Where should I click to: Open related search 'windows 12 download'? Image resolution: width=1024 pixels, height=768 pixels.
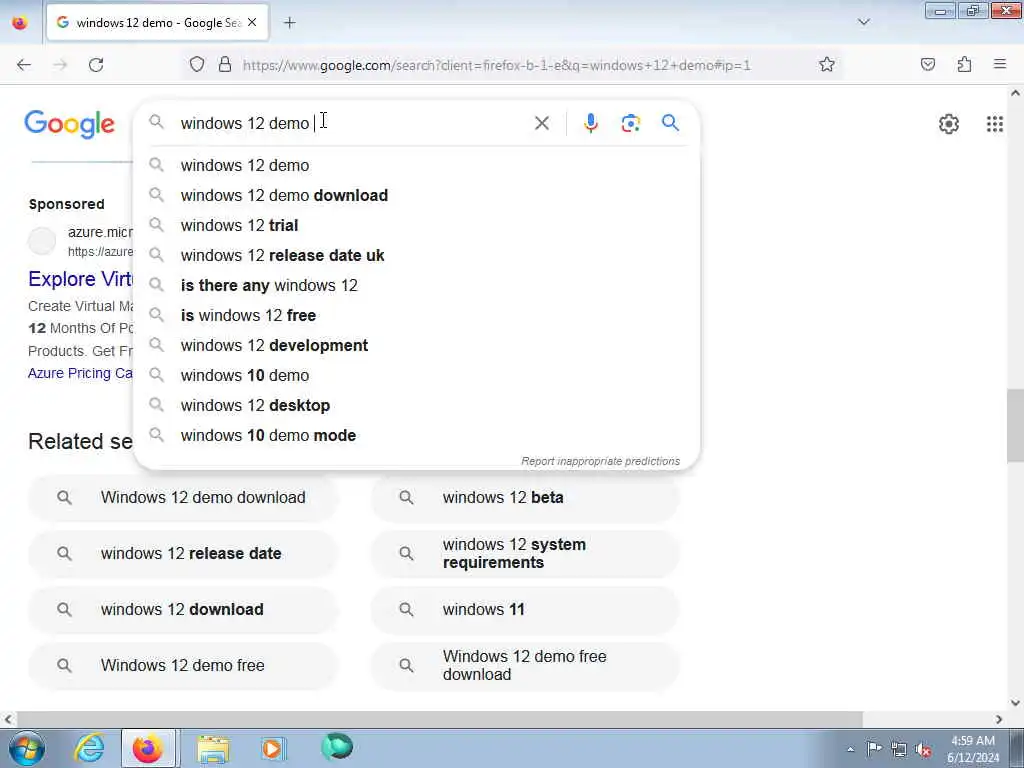[x=183, y=610]
